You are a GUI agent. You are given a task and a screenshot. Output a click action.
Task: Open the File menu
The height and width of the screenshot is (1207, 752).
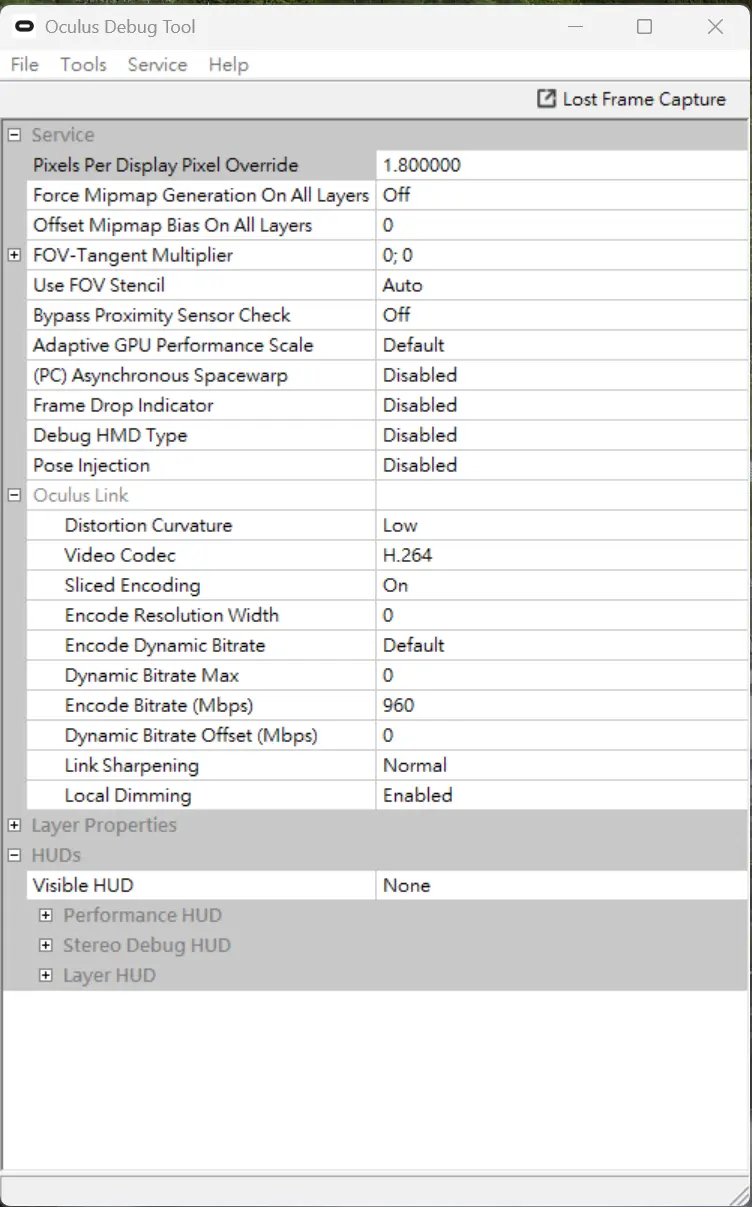[24, 64]
